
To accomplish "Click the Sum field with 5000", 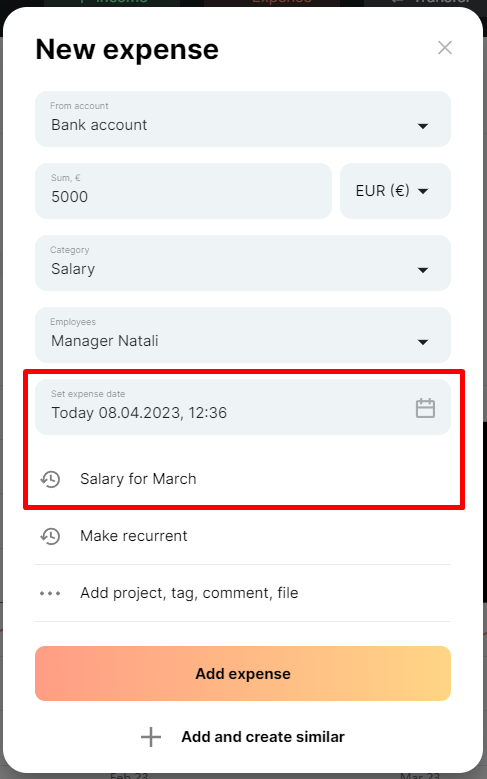I will click(x=183, y=191).
